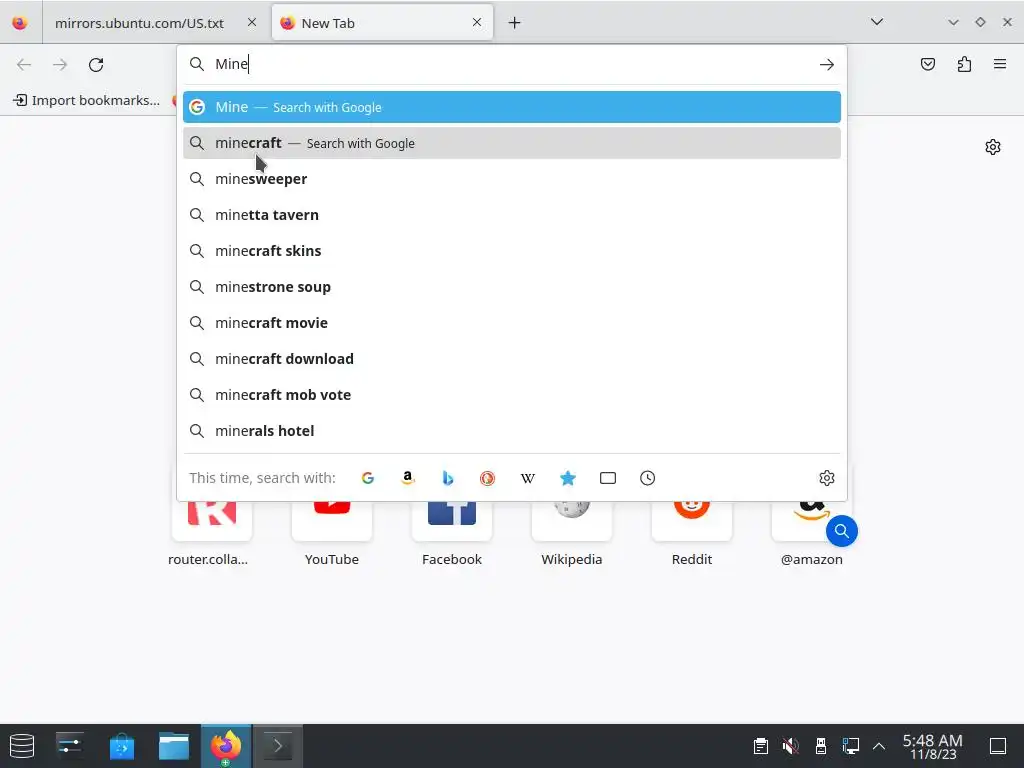Image resolution: width=1024 pixels, height=768 pixels.
Task: Select the 'minerals hotel' suggestion
Action: tap(511, 431)
